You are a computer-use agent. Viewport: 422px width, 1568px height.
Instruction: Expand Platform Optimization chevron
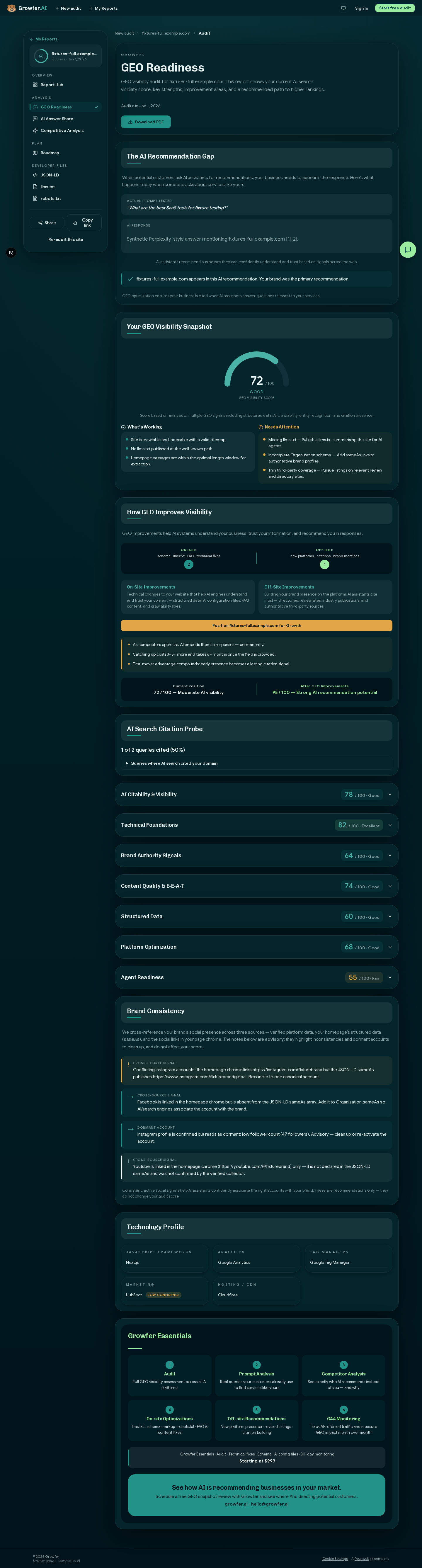click(390, 947)
